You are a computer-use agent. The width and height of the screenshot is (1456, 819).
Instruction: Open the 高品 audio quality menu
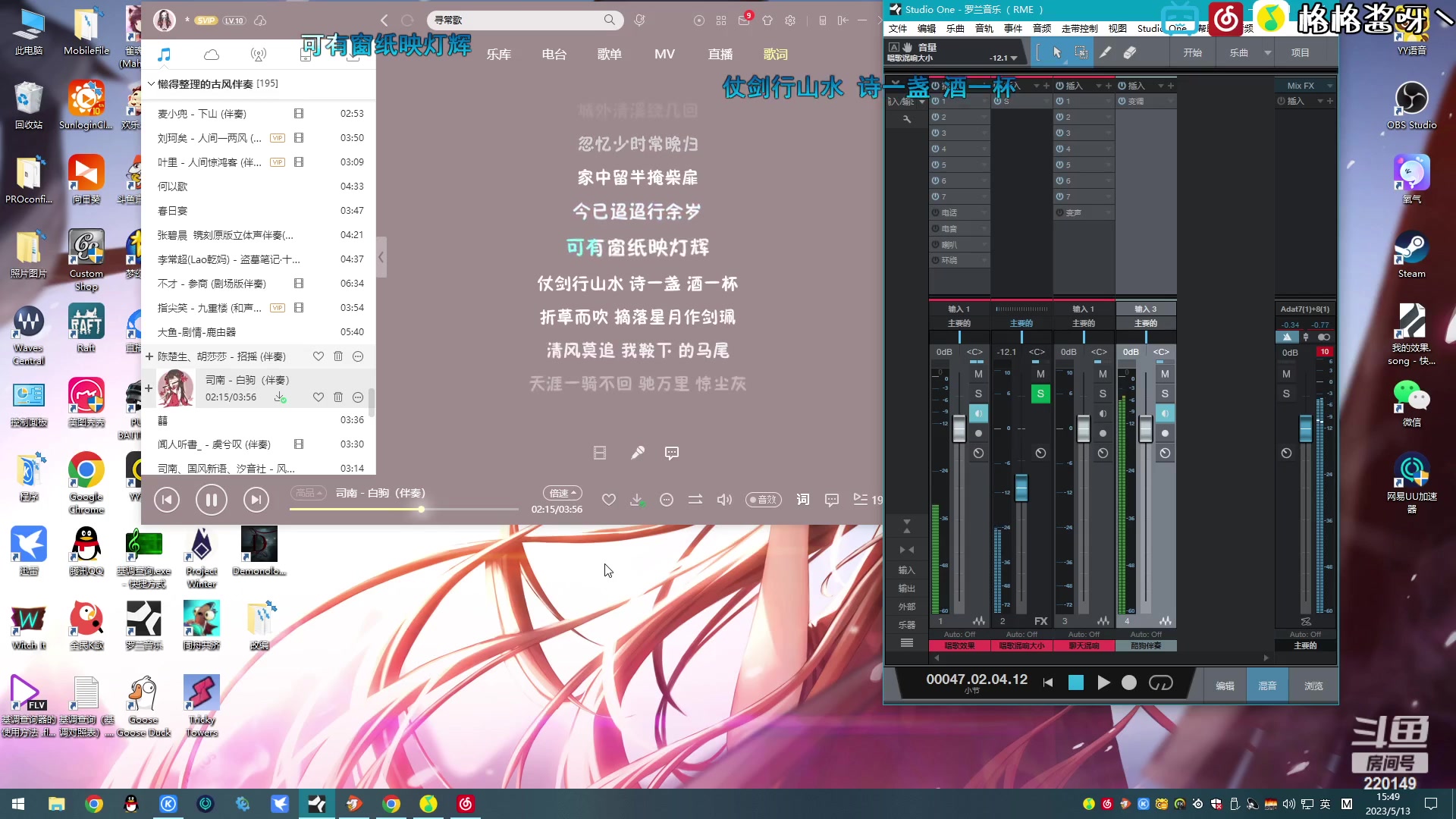308,493
